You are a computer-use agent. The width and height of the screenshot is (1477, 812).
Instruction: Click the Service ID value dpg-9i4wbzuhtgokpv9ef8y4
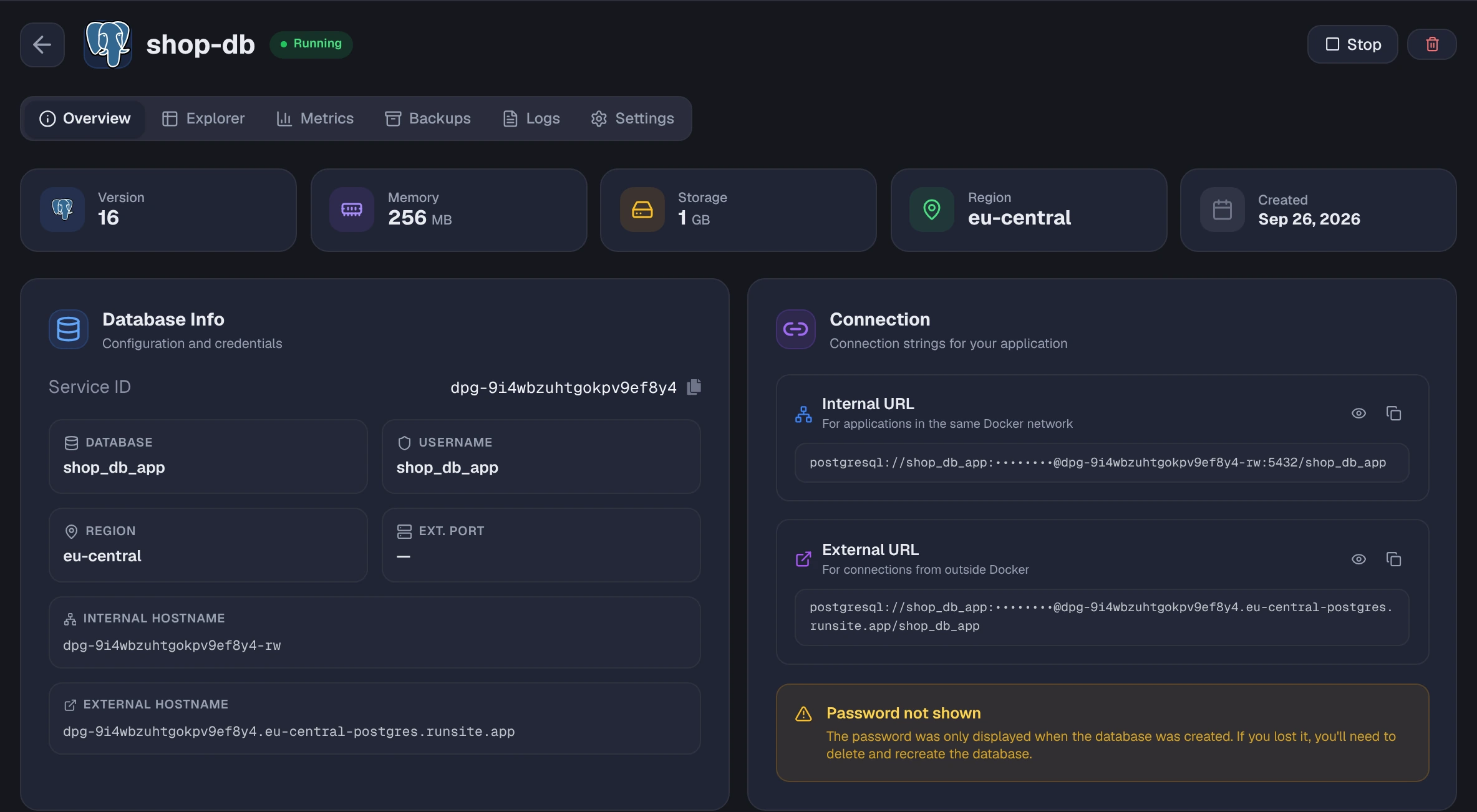coord(563,387)
